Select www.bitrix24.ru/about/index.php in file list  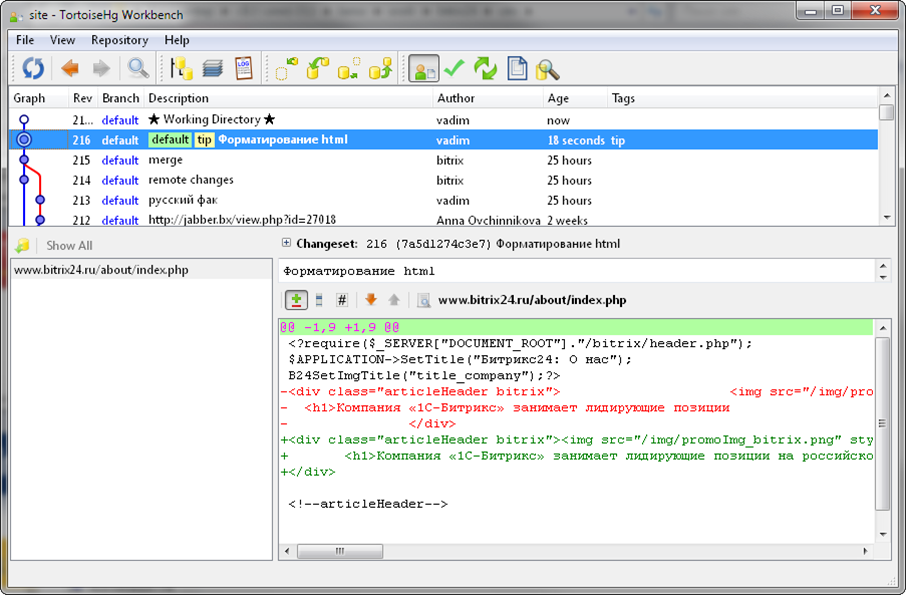coord(141,270)
